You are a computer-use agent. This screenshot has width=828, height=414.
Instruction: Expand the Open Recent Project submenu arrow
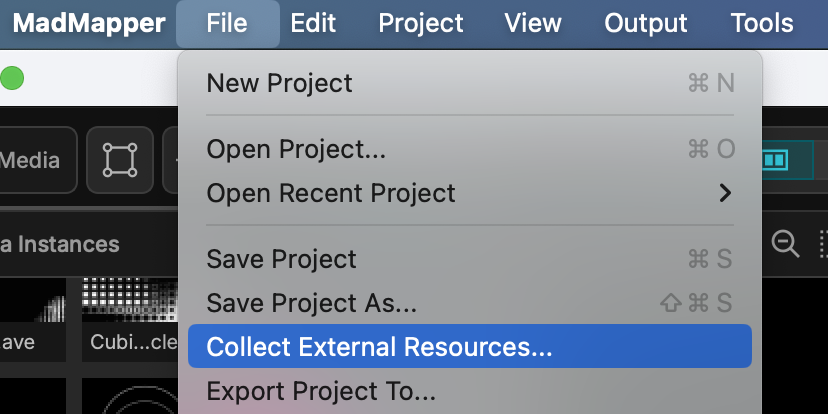(726, 193)
